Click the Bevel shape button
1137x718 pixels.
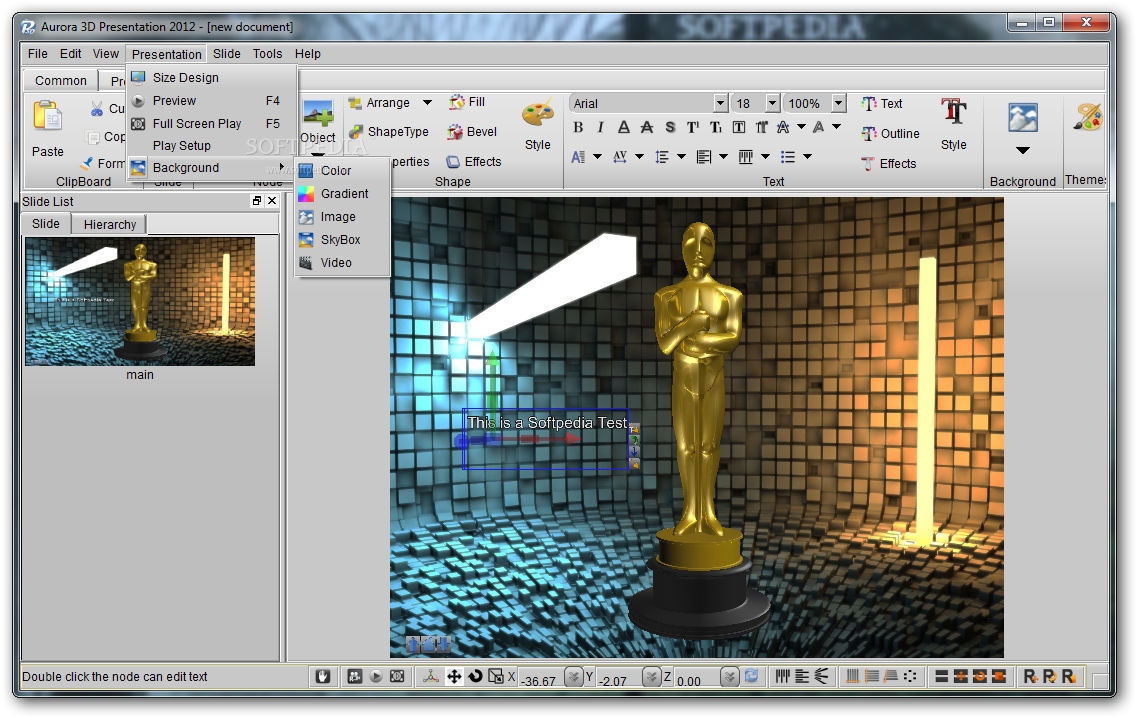click(472, 132)
